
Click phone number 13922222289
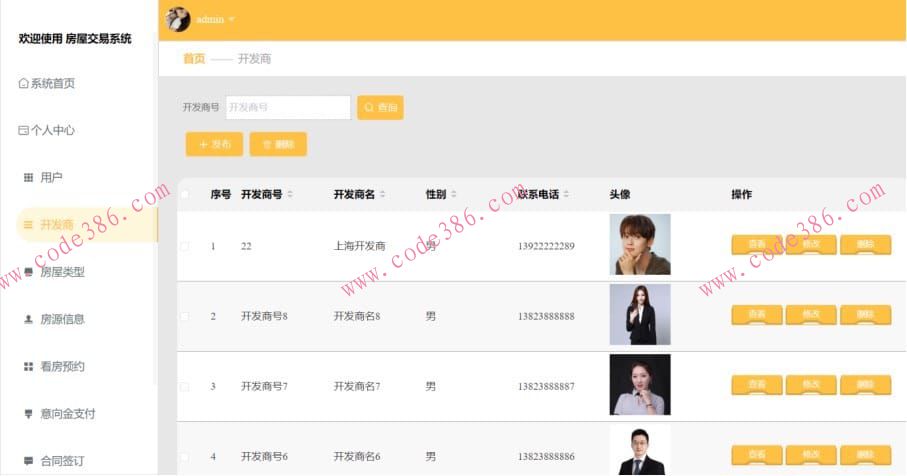pos(546,246)
